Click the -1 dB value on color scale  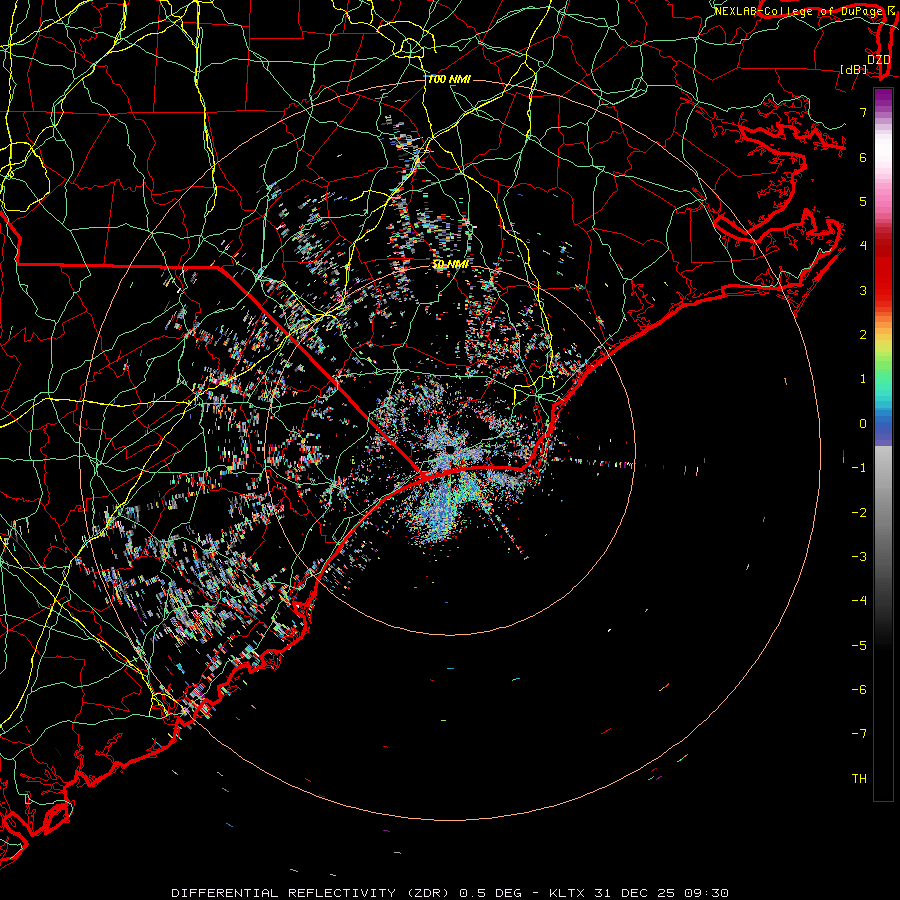click(x=859, y=468)
